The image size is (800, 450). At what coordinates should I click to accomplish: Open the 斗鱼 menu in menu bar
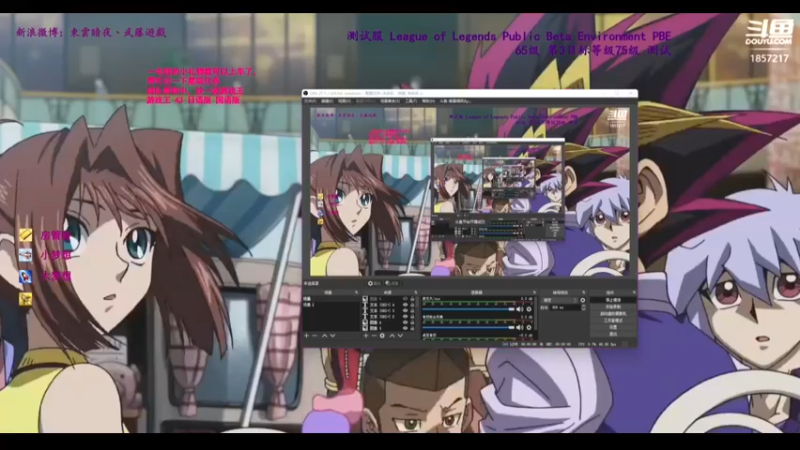[456, 101]
